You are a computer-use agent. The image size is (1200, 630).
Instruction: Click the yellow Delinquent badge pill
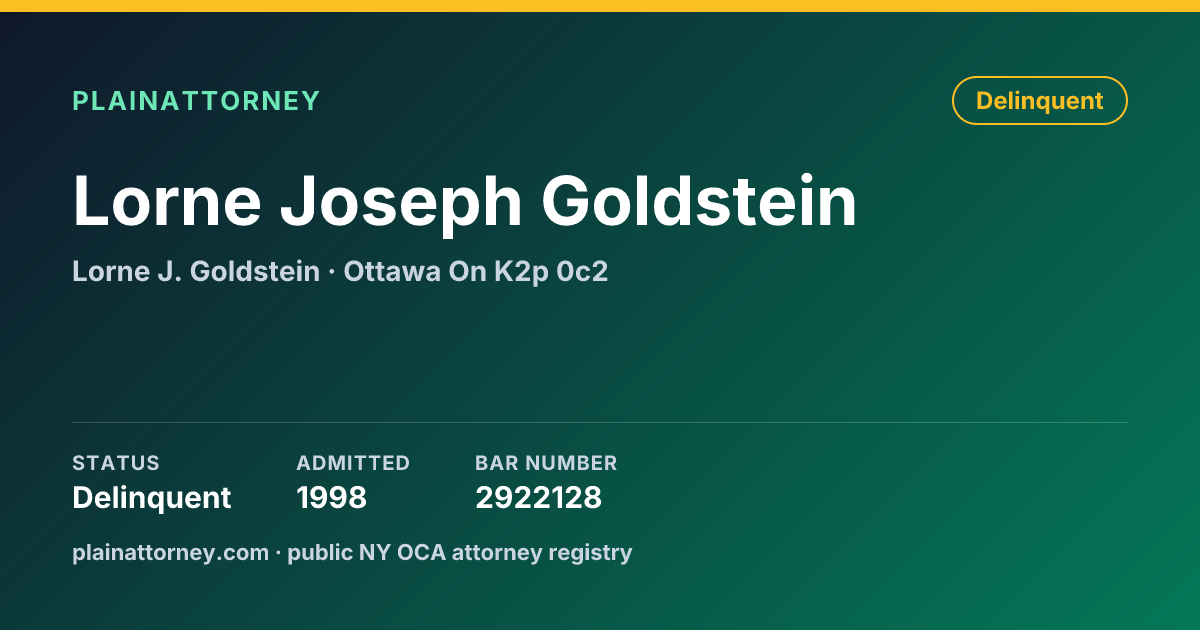click(x=1040, y=101)
